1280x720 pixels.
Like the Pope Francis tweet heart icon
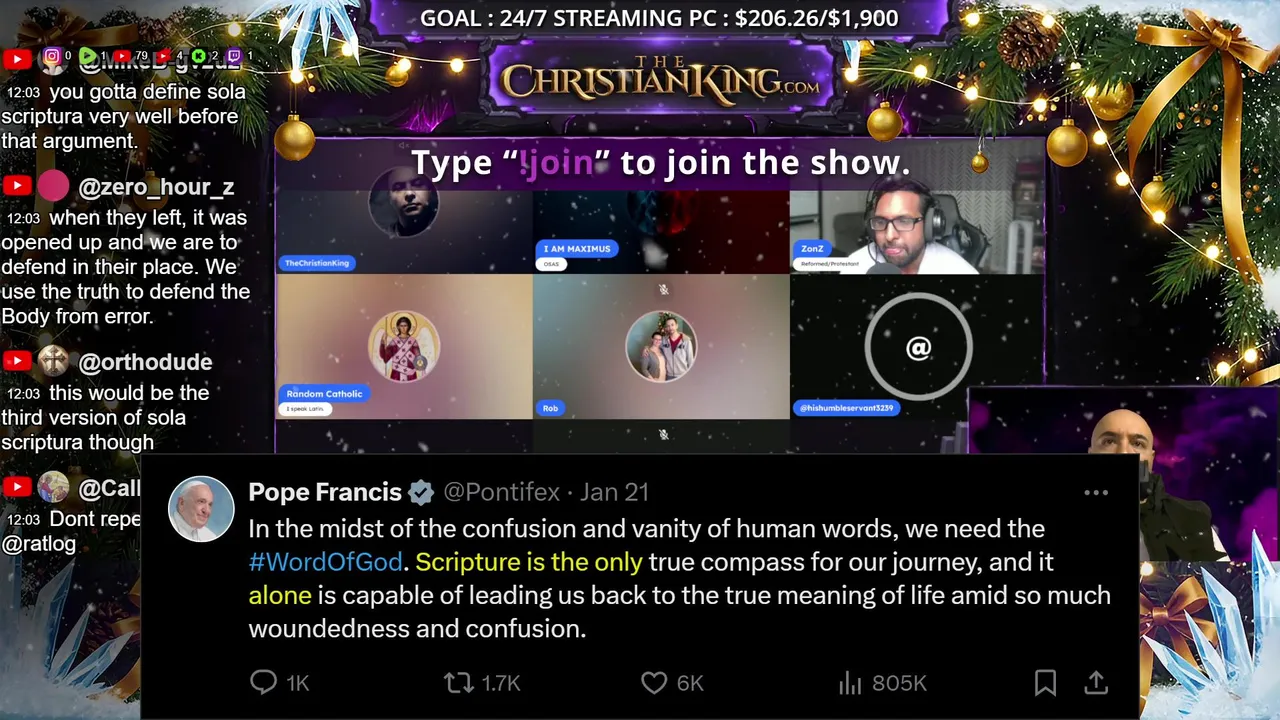tap(654, 683)
